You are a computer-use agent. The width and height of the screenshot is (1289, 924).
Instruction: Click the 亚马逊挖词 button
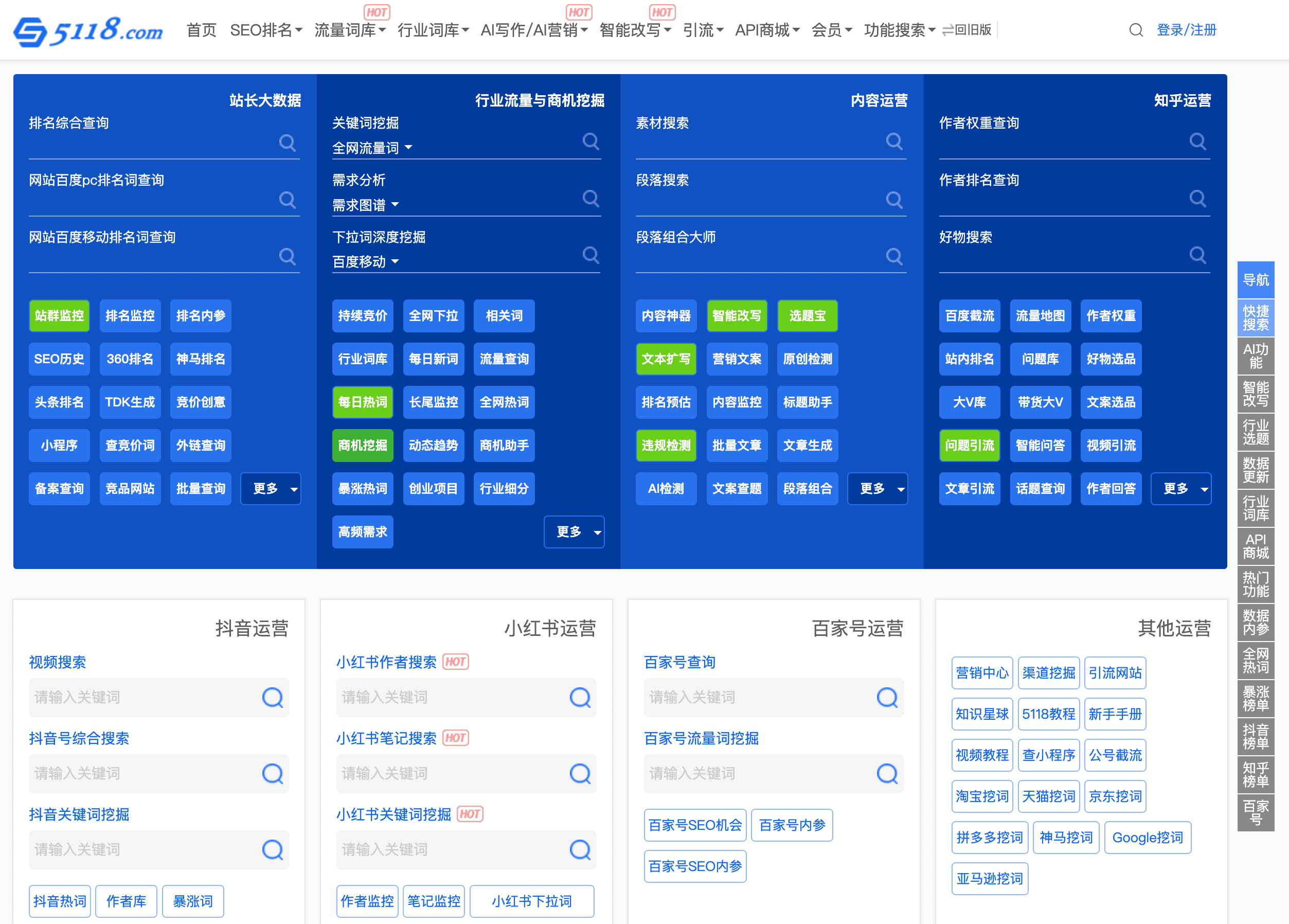[x=990, y=879]
